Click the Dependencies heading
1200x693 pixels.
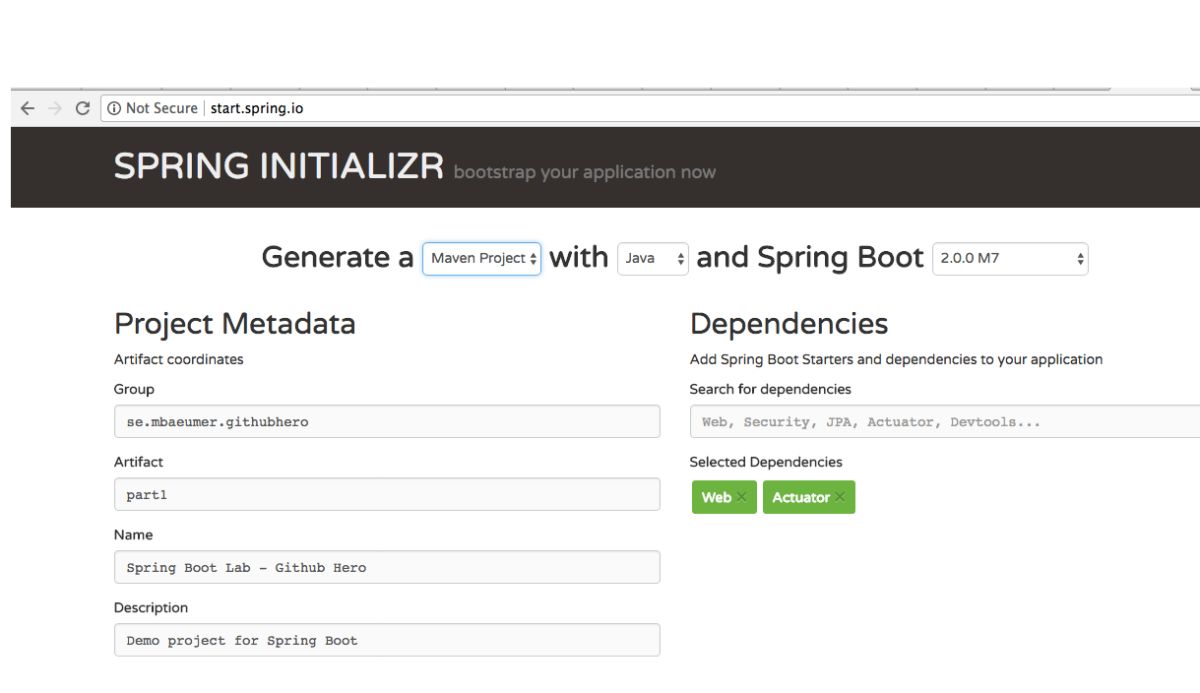click(x=789, y=323)
